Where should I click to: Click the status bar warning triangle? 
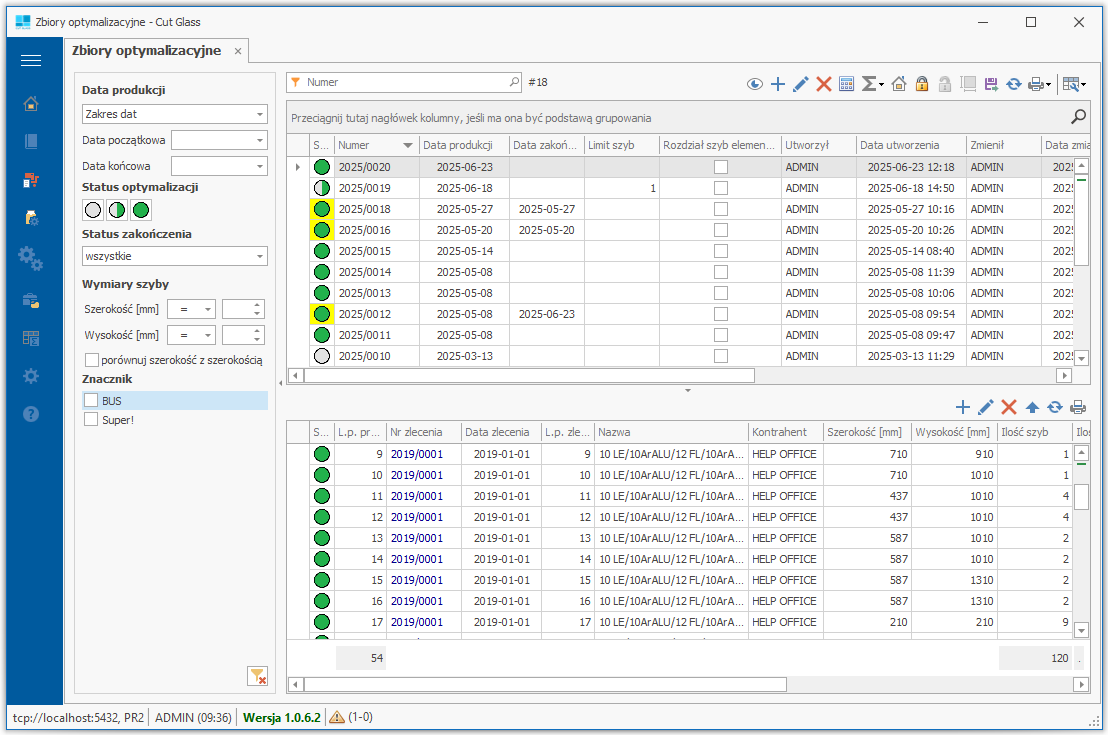336,717
